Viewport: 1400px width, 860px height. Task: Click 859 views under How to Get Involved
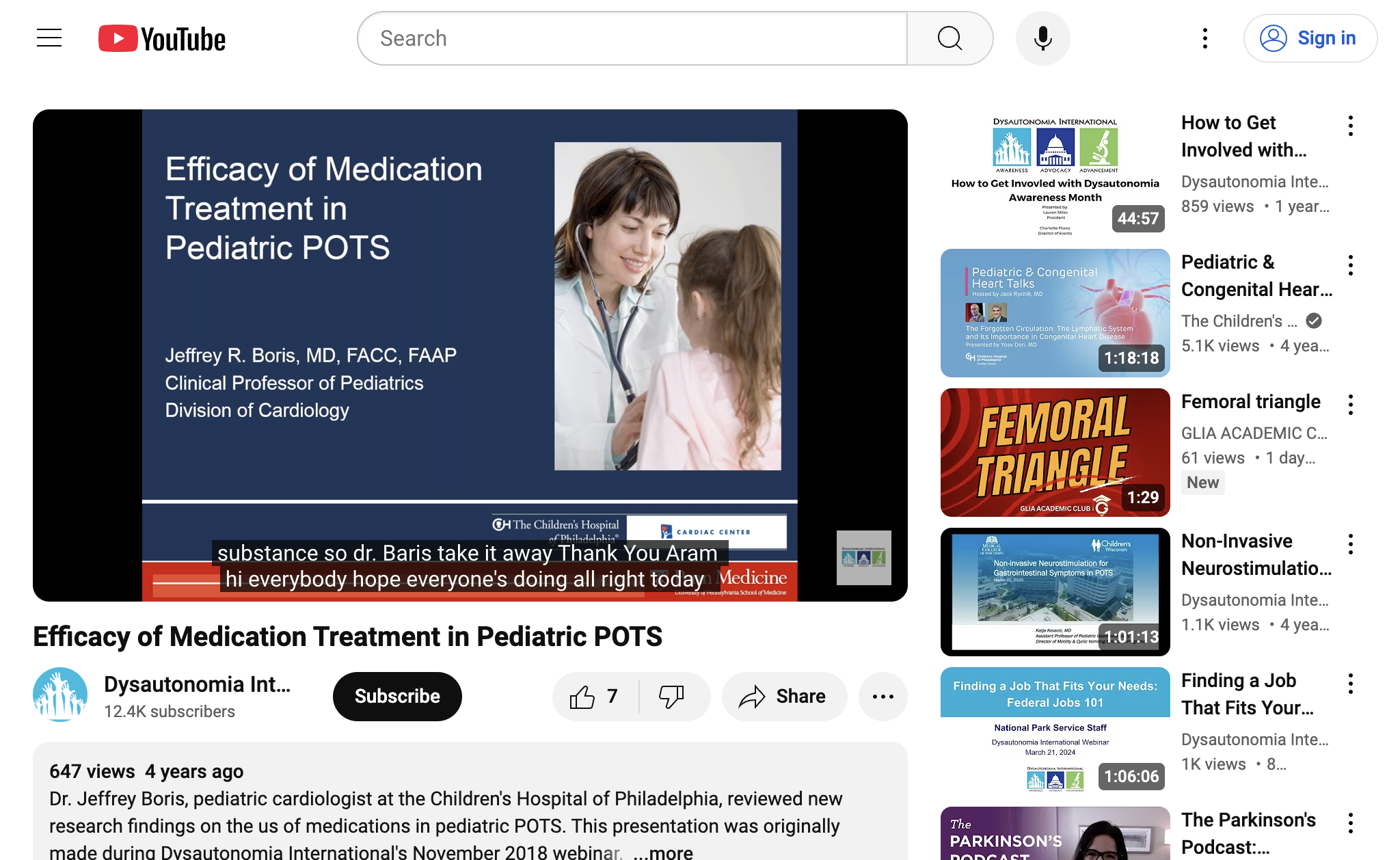tap(1217, 206)
